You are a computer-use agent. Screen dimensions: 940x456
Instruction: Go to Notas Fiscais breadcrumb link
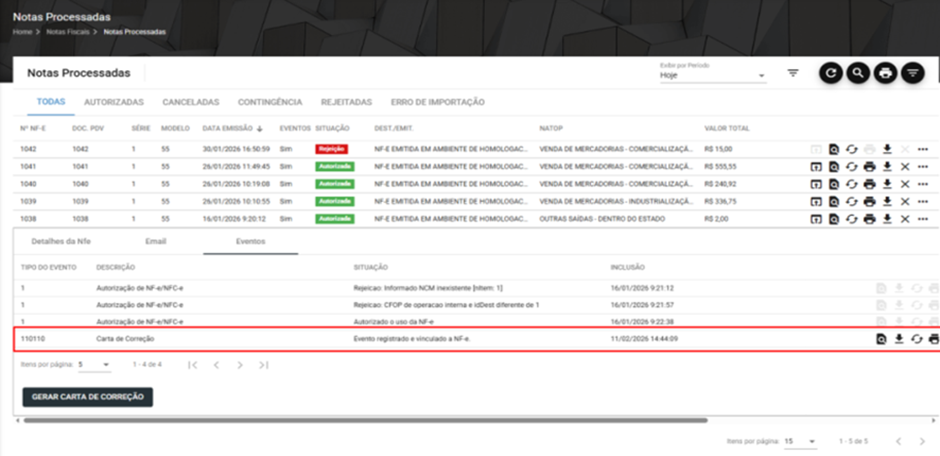tap(67, 32)
